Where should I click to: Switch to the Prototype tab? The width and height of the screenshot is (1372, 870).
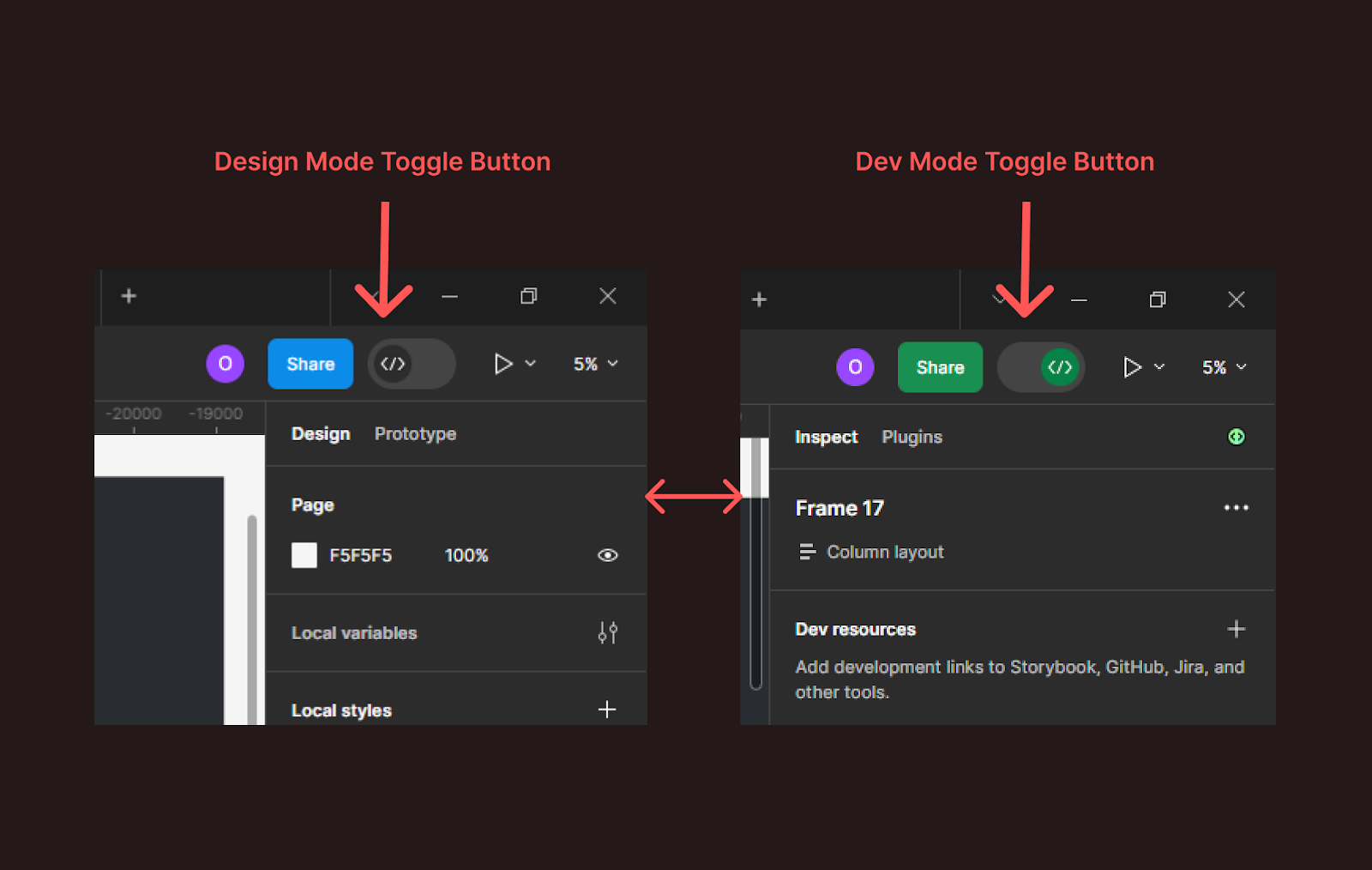click(x=415, y=434)
